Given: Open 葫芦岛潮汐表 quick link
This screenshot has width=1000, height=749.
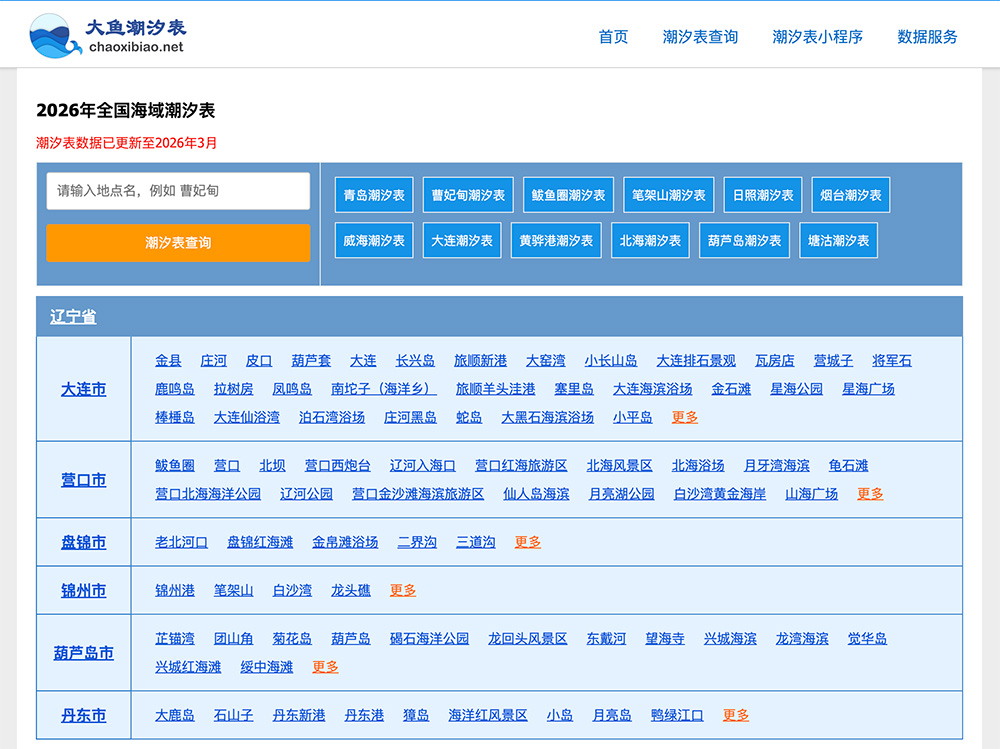Looking at the screenshot, I should (744, 241).
